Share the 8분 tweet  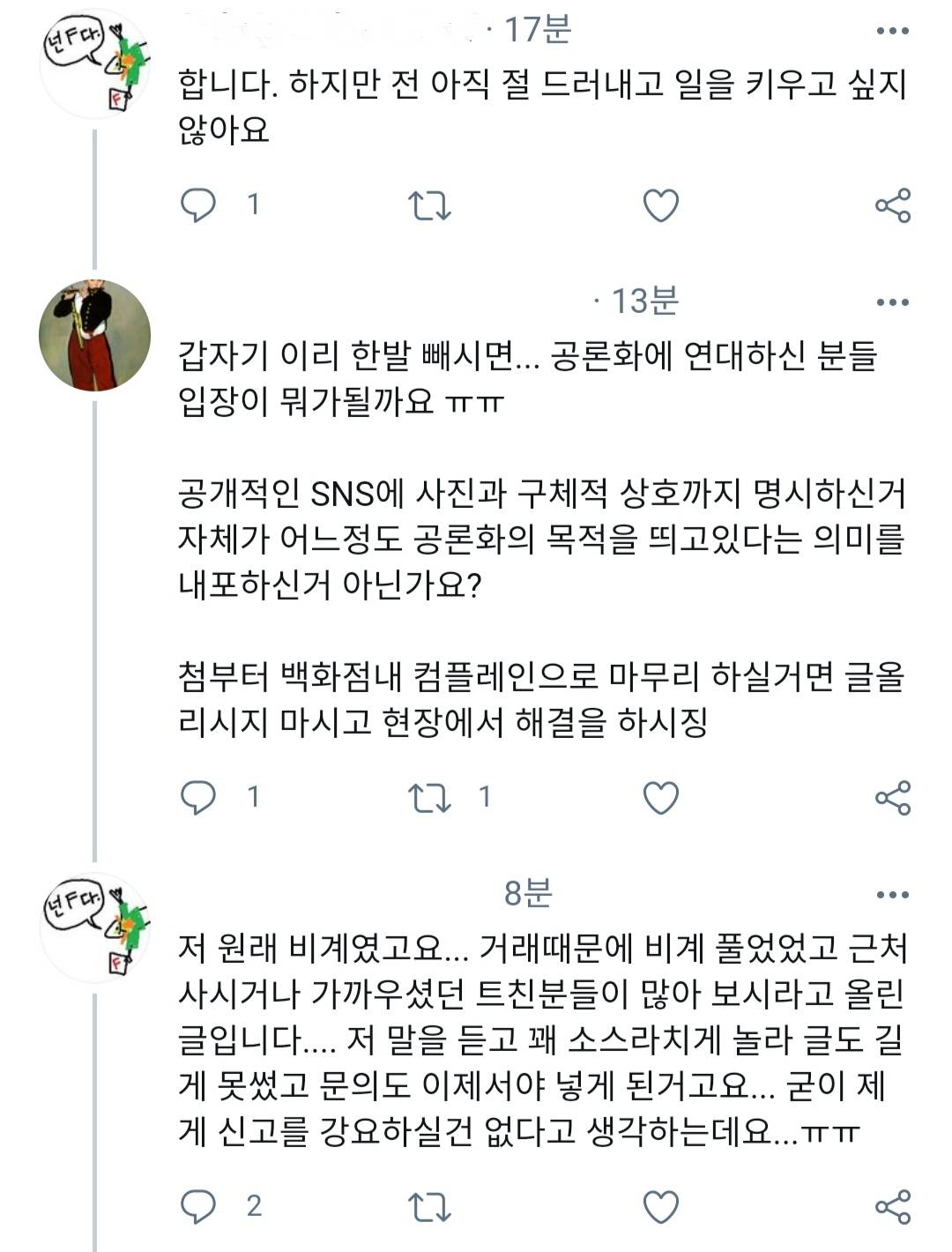(892, 1207)
